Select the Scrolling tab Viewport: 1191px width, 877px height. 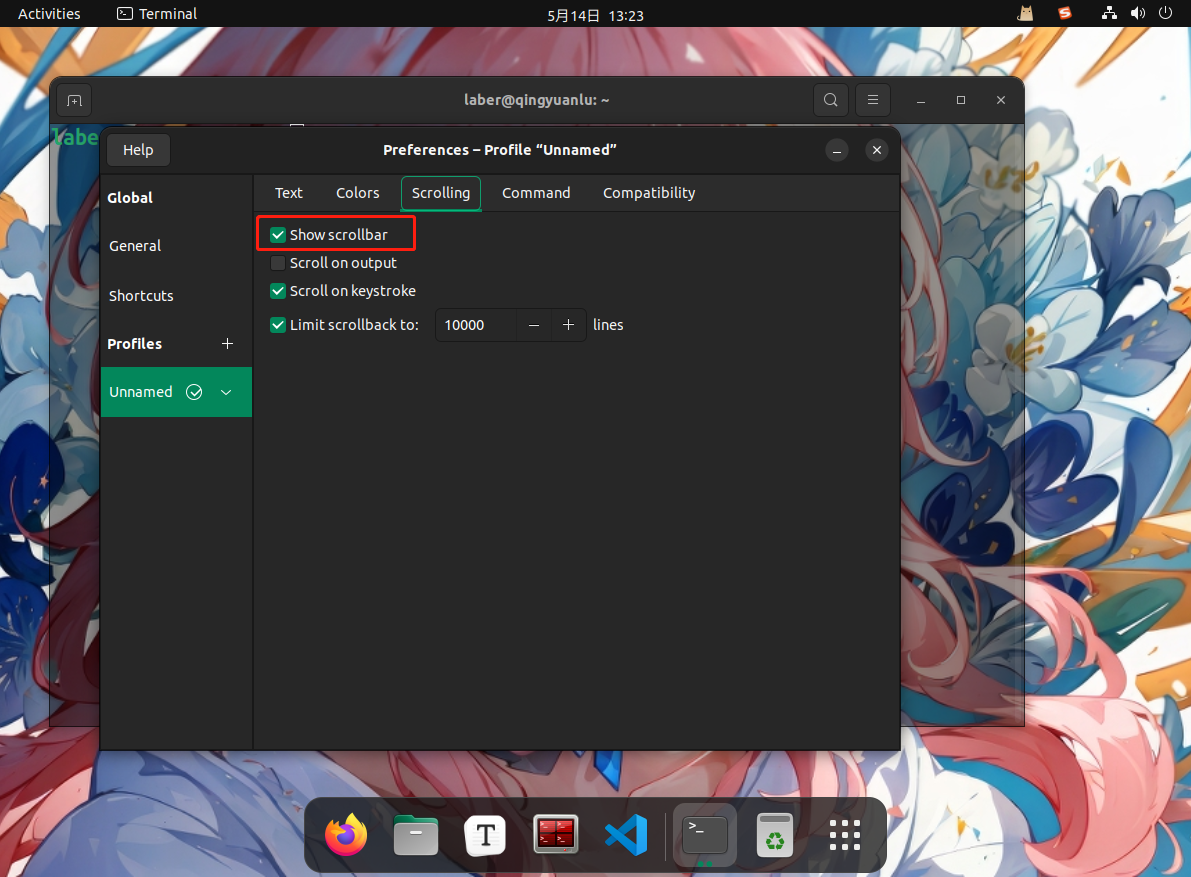click(441, 193)
